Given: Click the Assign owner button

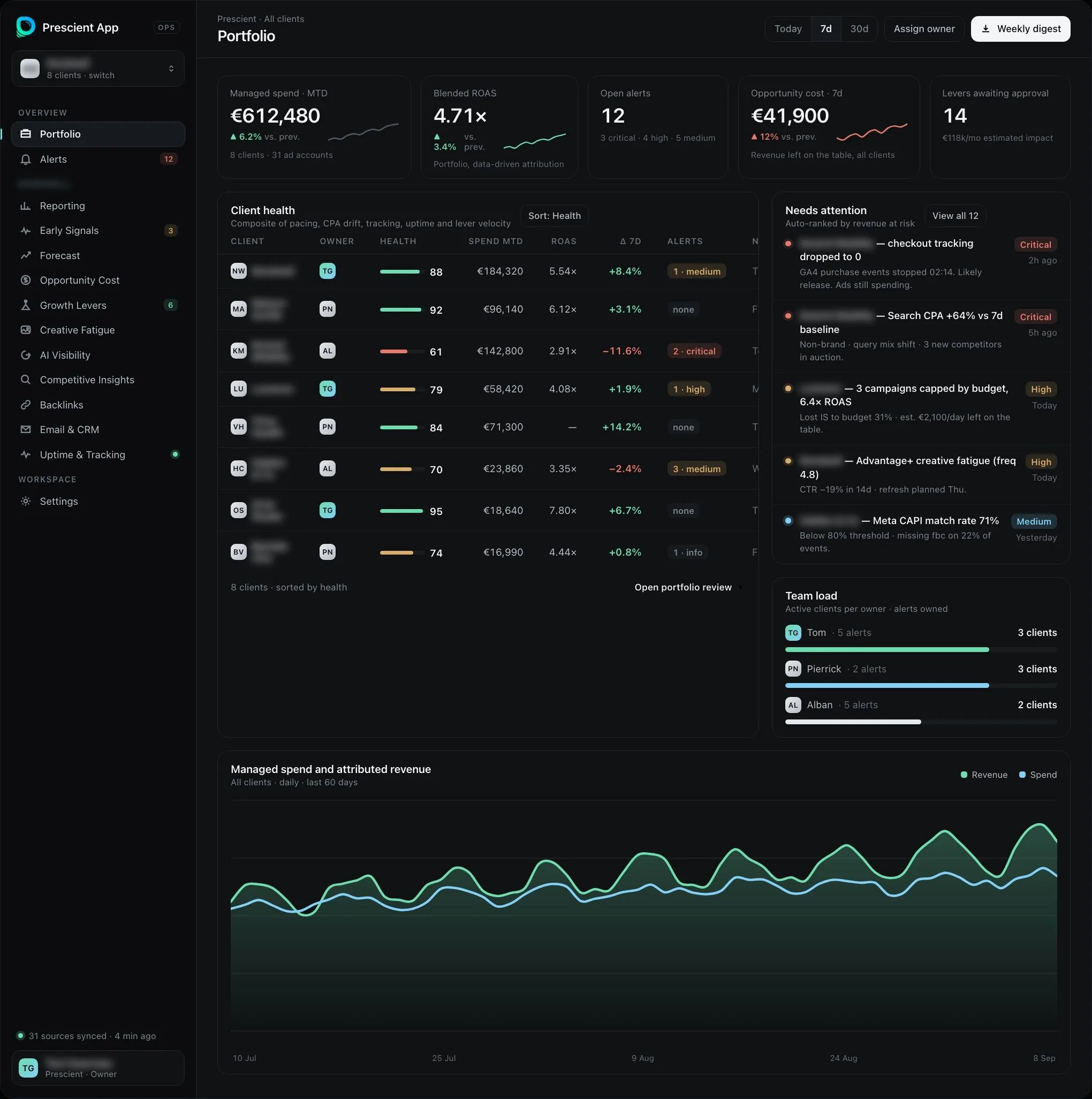Looking at the screenshot, I should coord(924,28).
